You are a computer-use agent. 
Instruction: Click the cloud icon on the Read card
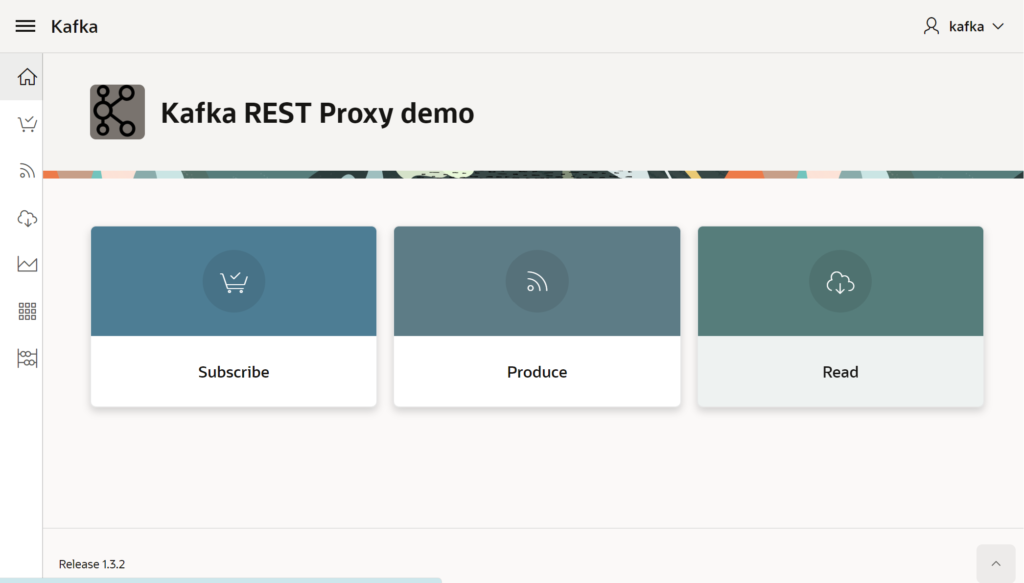tap(840, 281)
